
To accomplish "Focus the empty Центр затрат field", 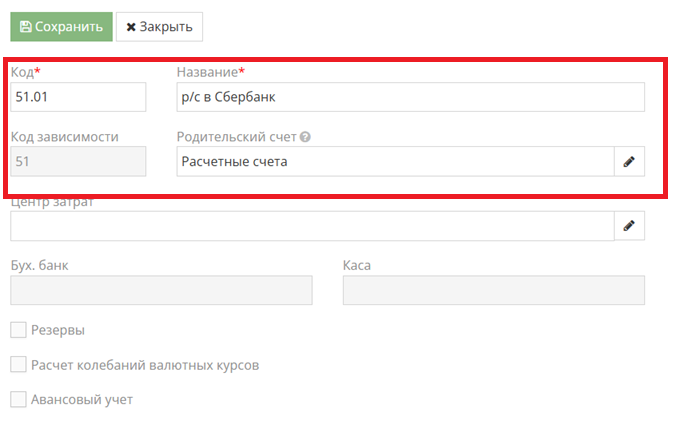I will coord(312,226).
